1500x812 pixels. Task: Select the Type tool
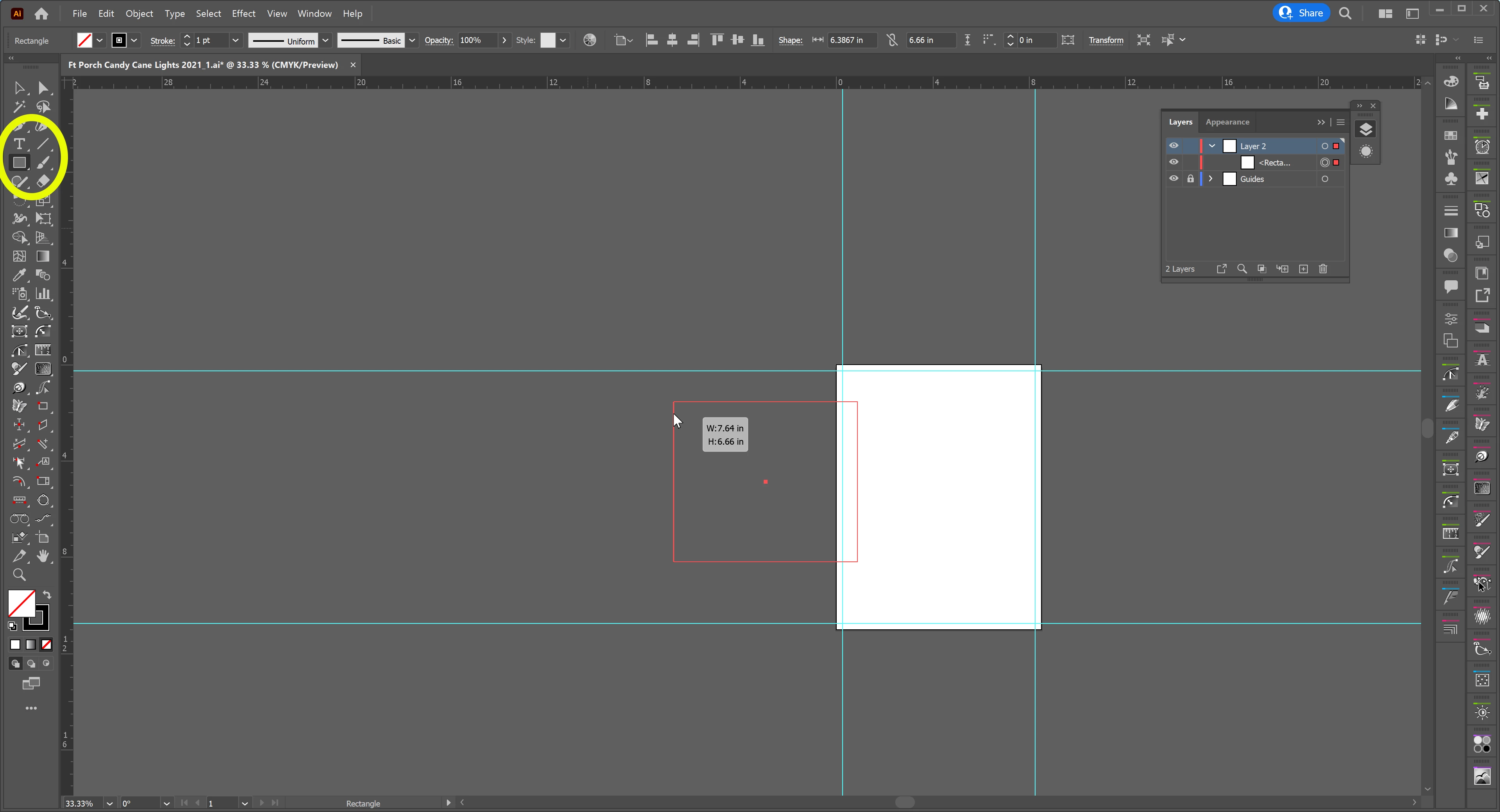19,144
